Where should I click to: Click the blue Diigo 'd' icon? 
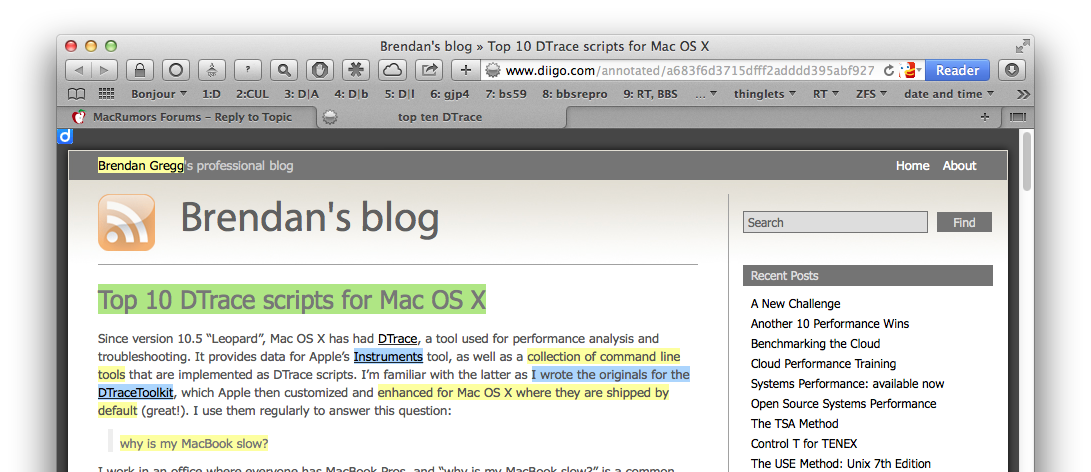coord(65,136)
